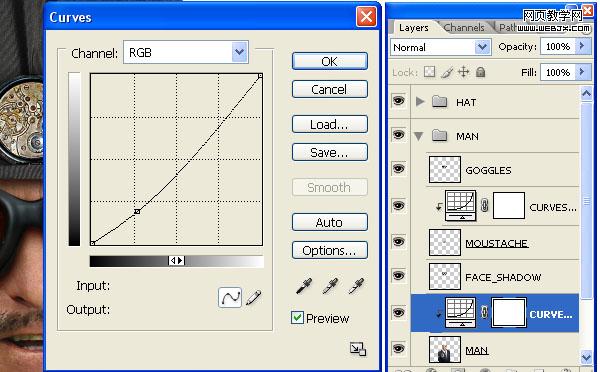Select the MOUSTACHE layer name
The height and width of the screenshot is (372, 600).
point(497,243)
